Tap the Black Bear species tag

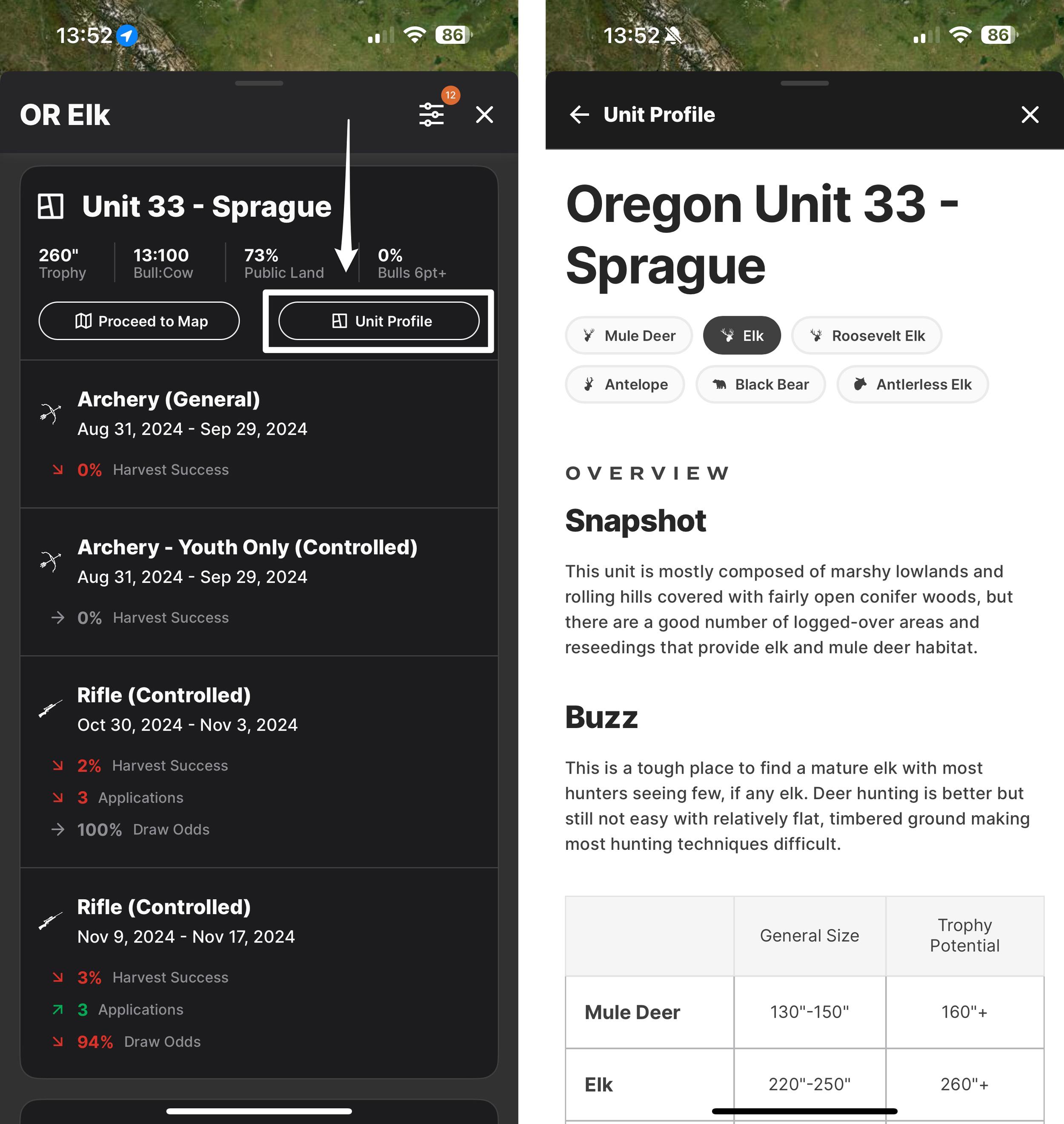point(759,384)
